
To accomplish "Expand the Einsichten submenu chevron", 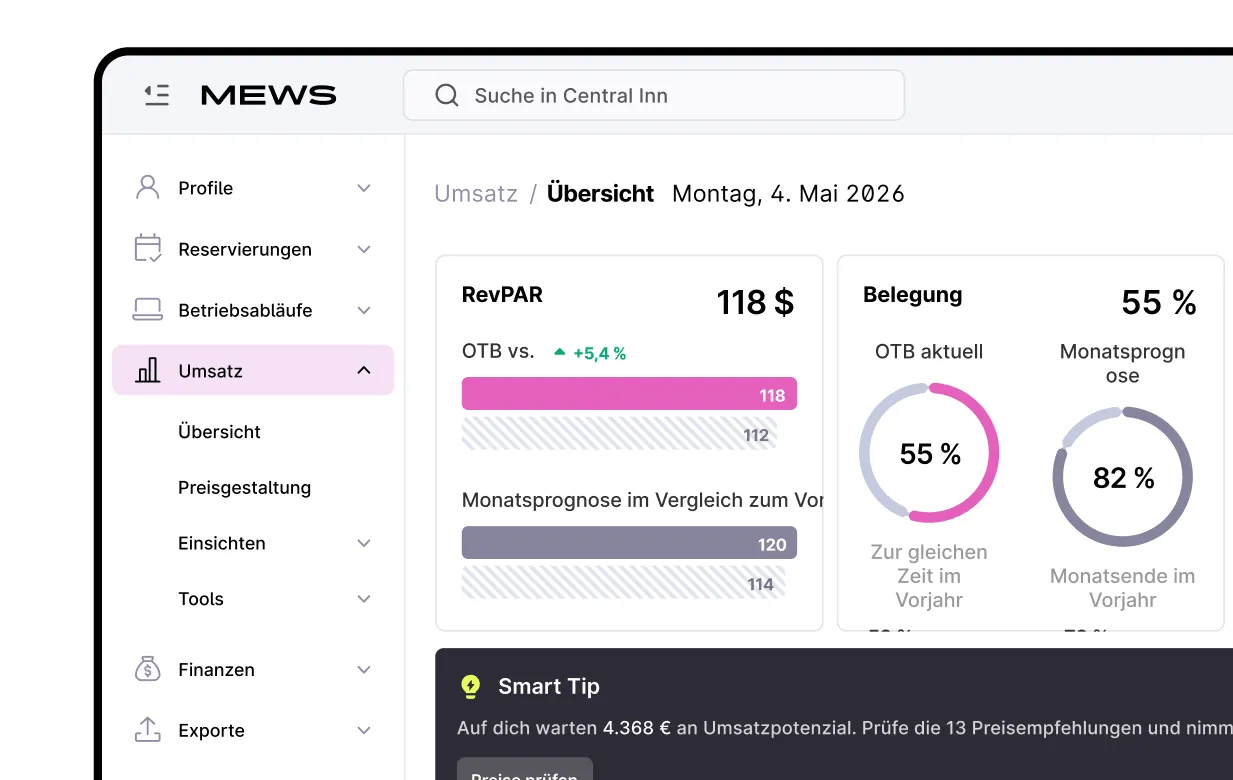I will click(x=364, y=543).
